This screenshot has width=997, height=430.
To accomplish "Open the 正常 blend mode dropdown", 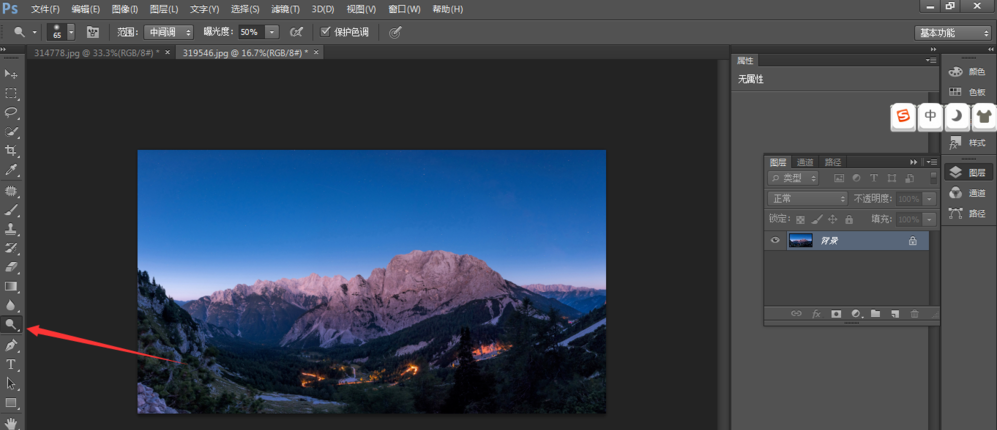I will pos(807,199).
